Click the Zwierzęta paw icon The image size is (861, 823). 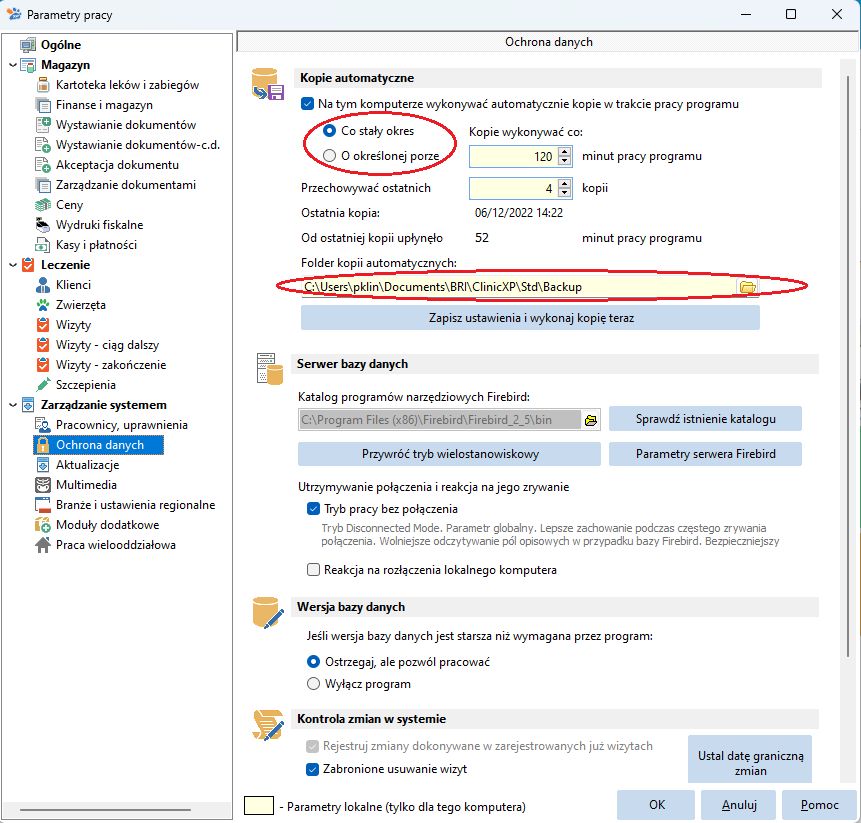click(x=43, y=305)
